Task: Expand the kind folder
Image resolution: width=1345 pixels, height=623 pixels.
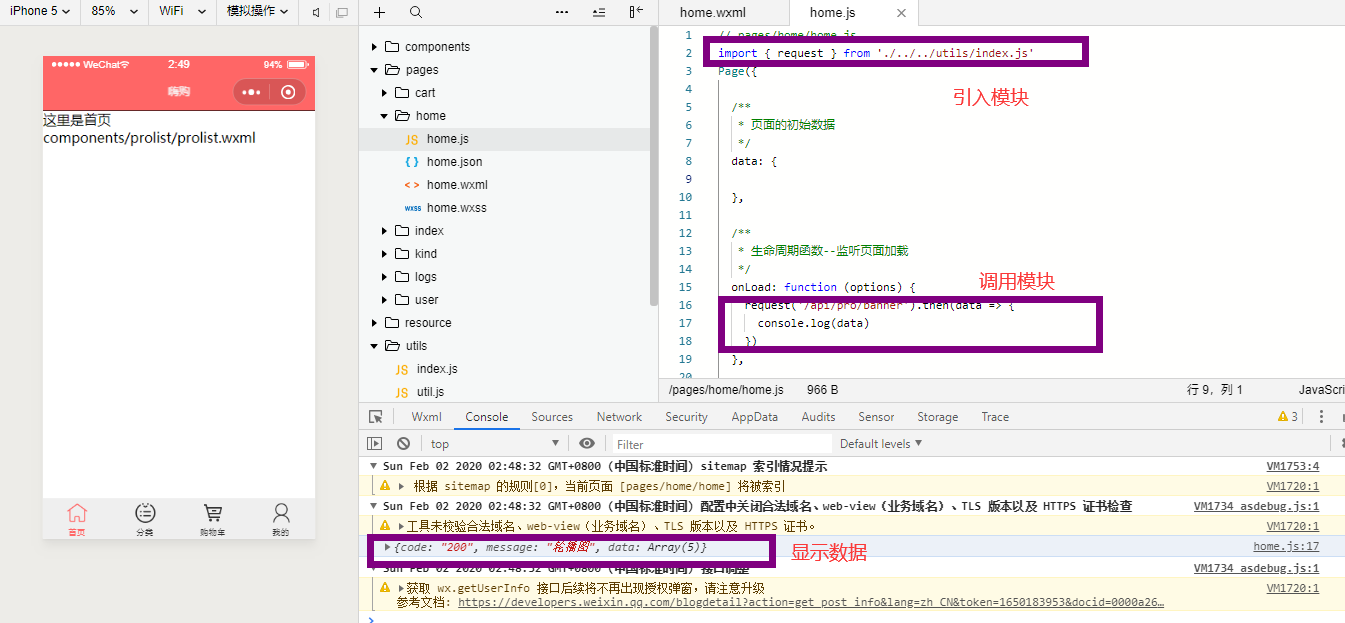Action: 385,254
